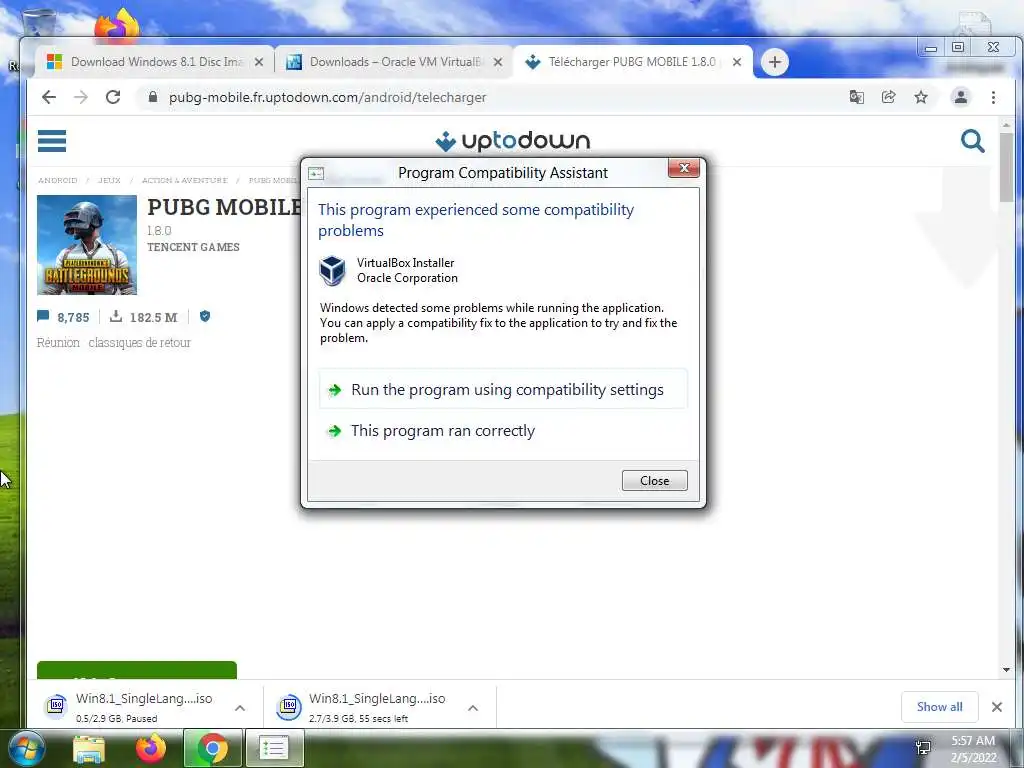Switch to Downloads Oracle VM VirtualBox tab

click(x=394, y=62)
